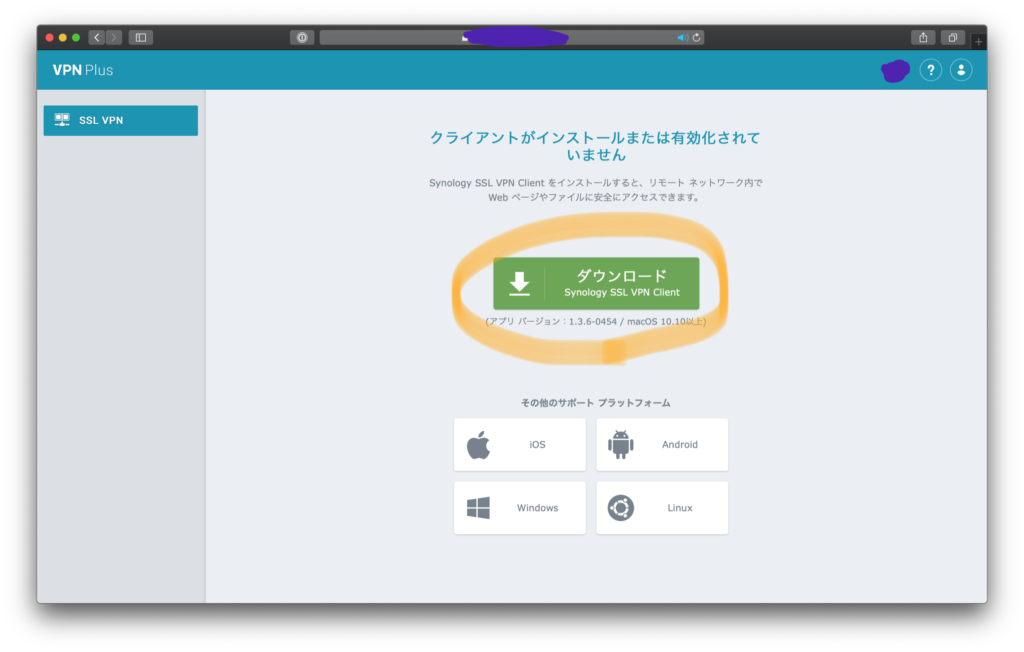Choose the Windows platform tile
This screenshot has height=652, width=1024.
pyautogui.click(x=520, y=508)
